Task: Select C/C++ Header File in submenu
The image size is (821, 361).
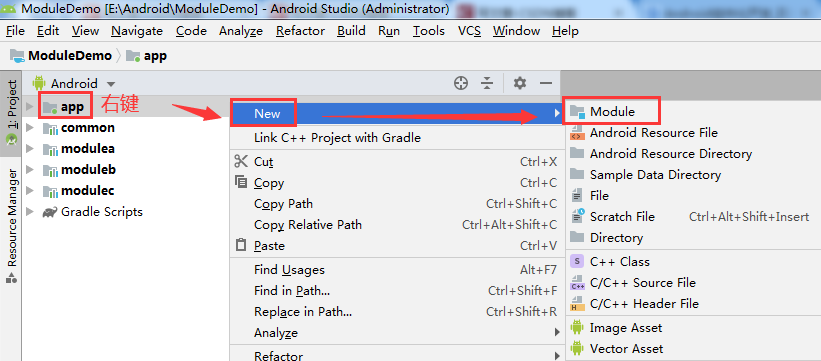Action: pos(693,303)
